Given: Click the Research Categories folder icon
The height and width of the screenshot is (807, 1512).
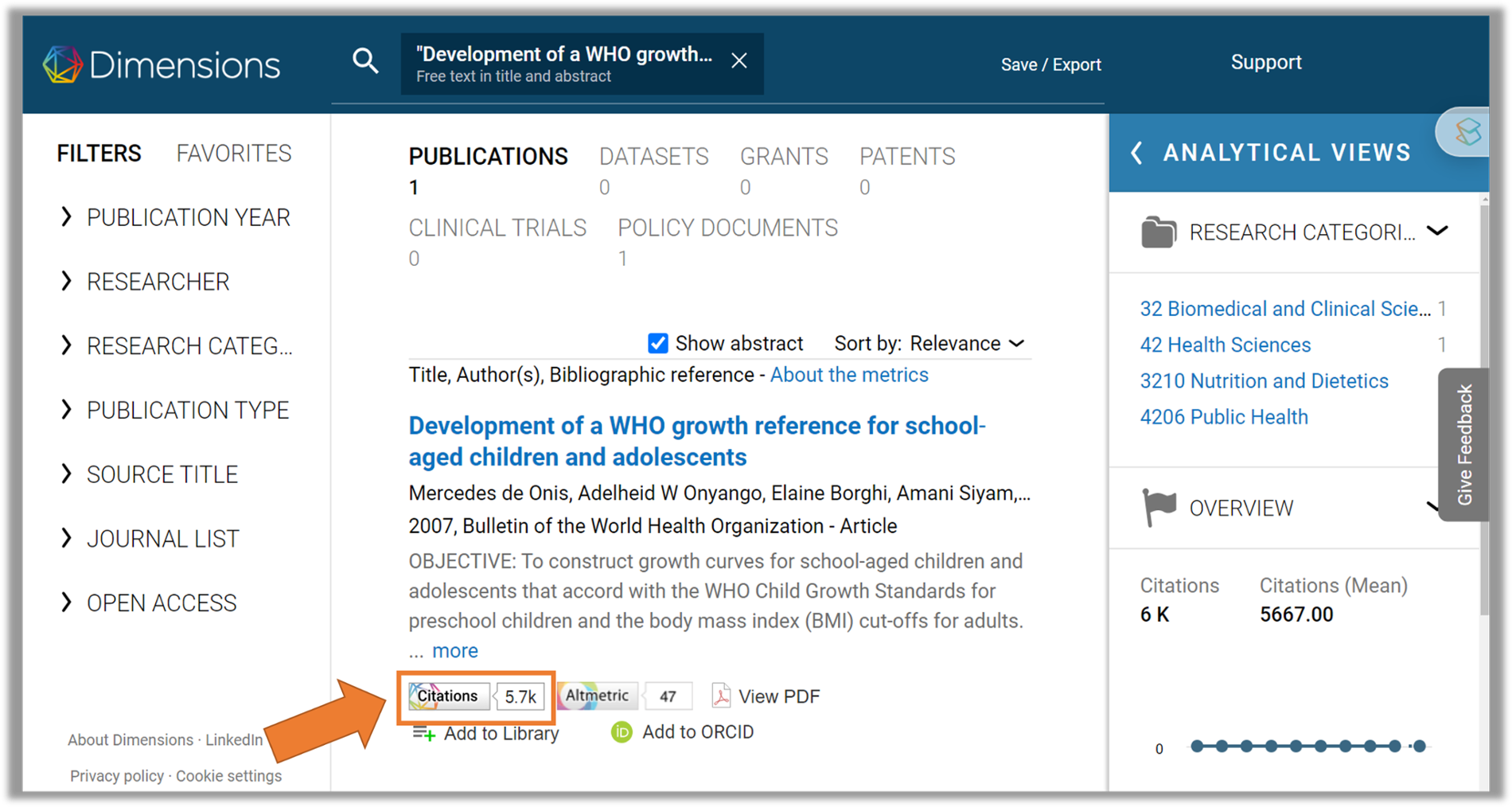Looking at the screenshot, I should coord(1158,232).
